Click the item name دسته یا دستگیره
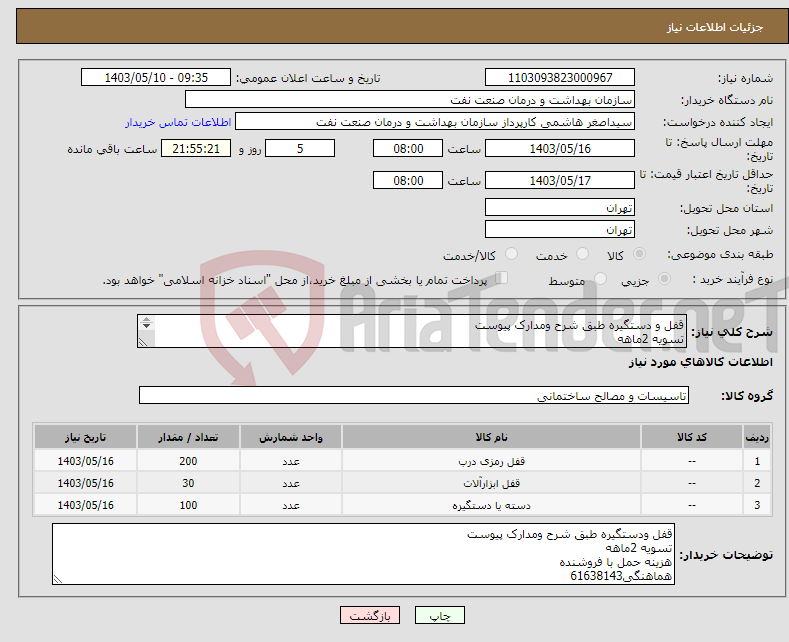The width and height of the screenshot is (789, 642). click(491, 505)
